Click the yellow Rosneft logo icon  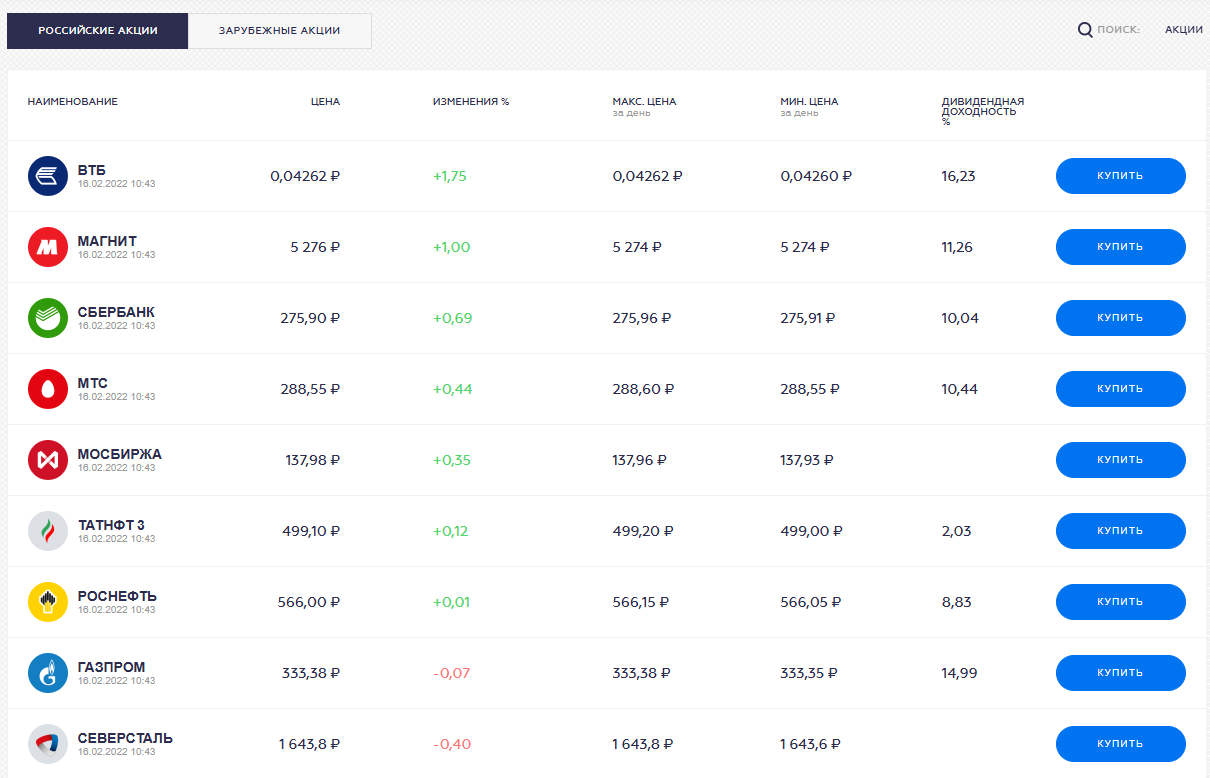pos(48,602)
